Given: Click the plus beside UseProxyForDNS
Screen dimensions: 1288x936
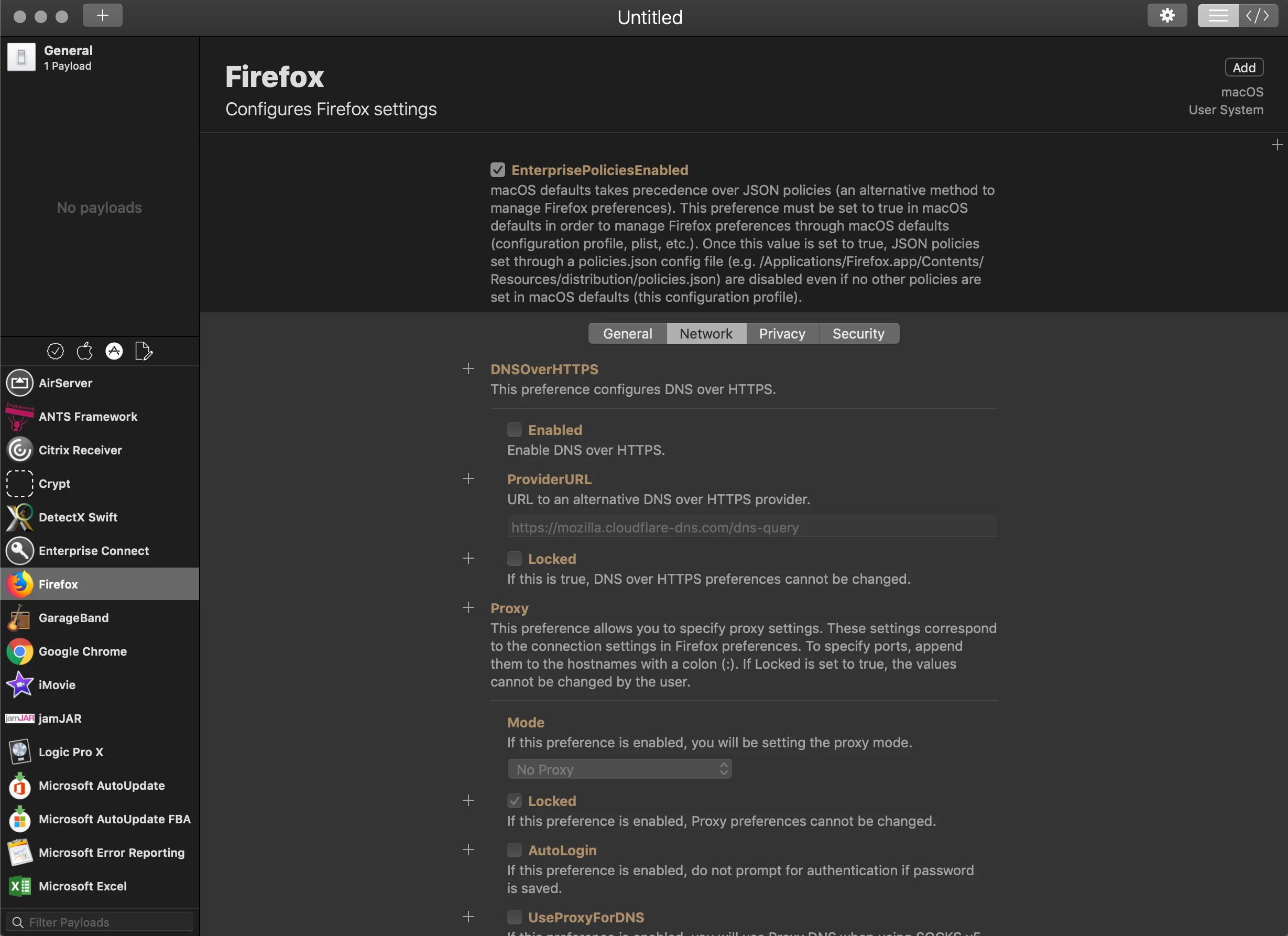Looking at the screenshot, I should tap(468, 917).
